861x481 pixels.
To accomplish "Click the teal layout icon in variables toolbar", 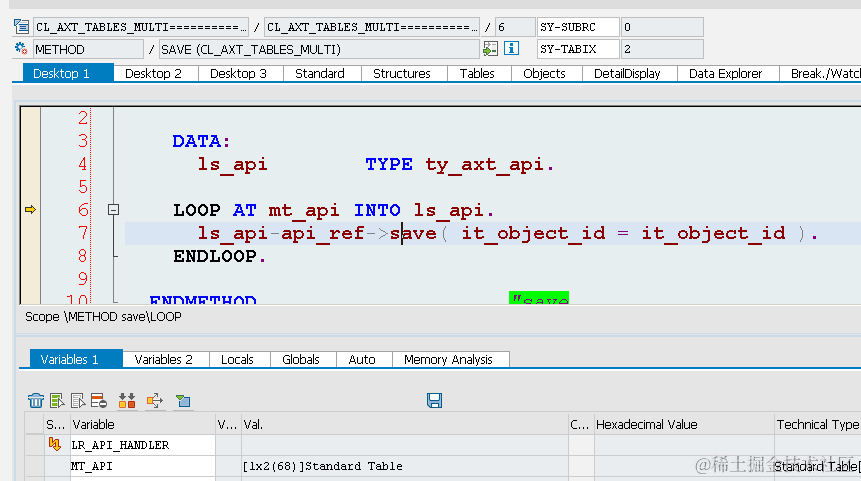I will coord(183,401).
